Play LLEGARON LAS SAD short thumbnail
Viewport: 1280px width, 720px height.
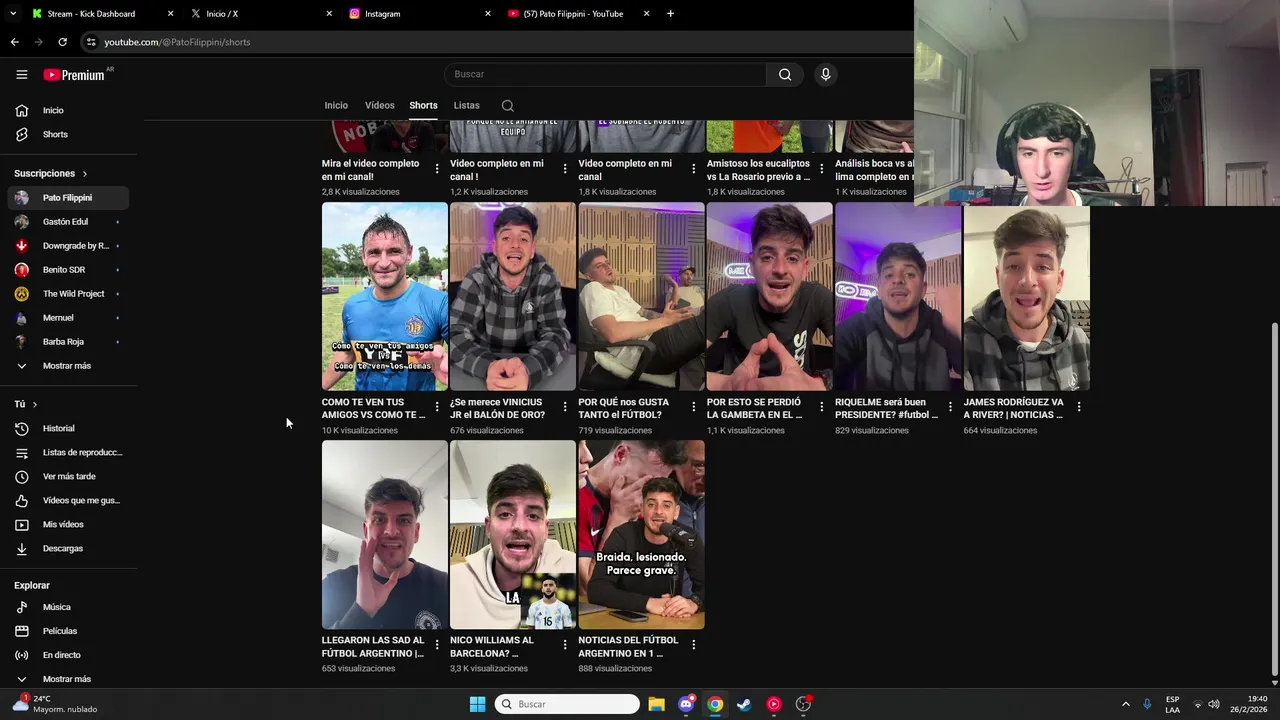[x=385, y=535]
